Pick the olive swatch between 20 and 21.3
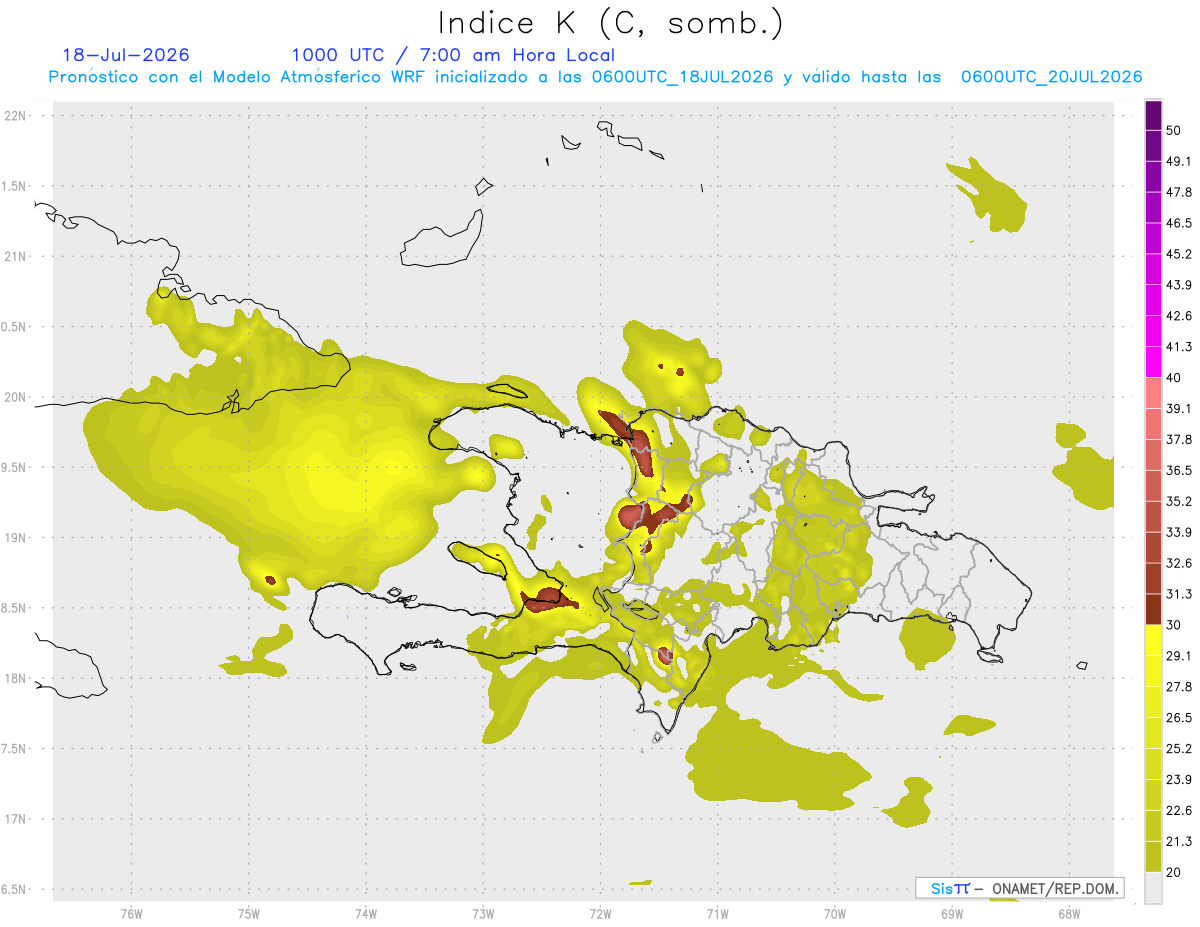1200x927 pixels. pyautogui.click(x=1153, y=857)
